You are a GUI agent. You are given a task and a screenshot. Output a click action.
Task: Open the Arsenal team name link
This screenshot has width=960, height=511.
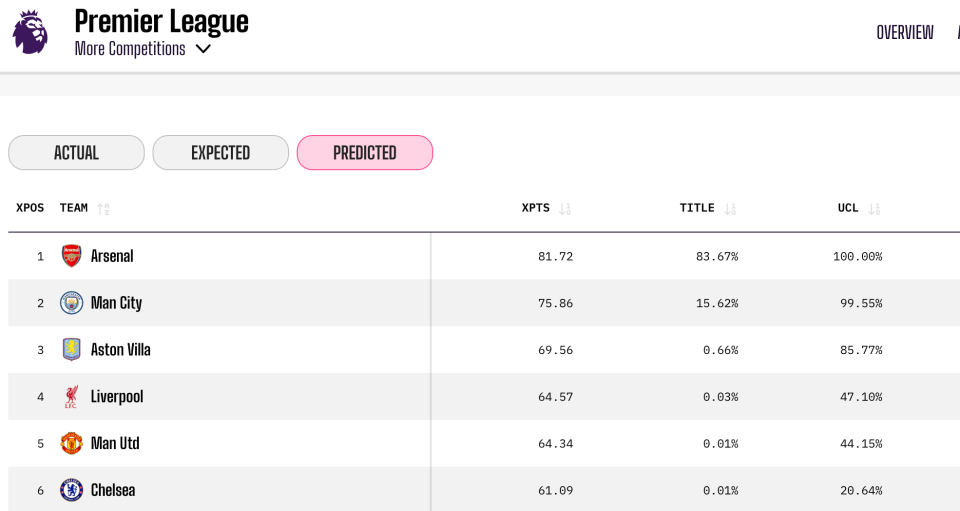point(112,256)
